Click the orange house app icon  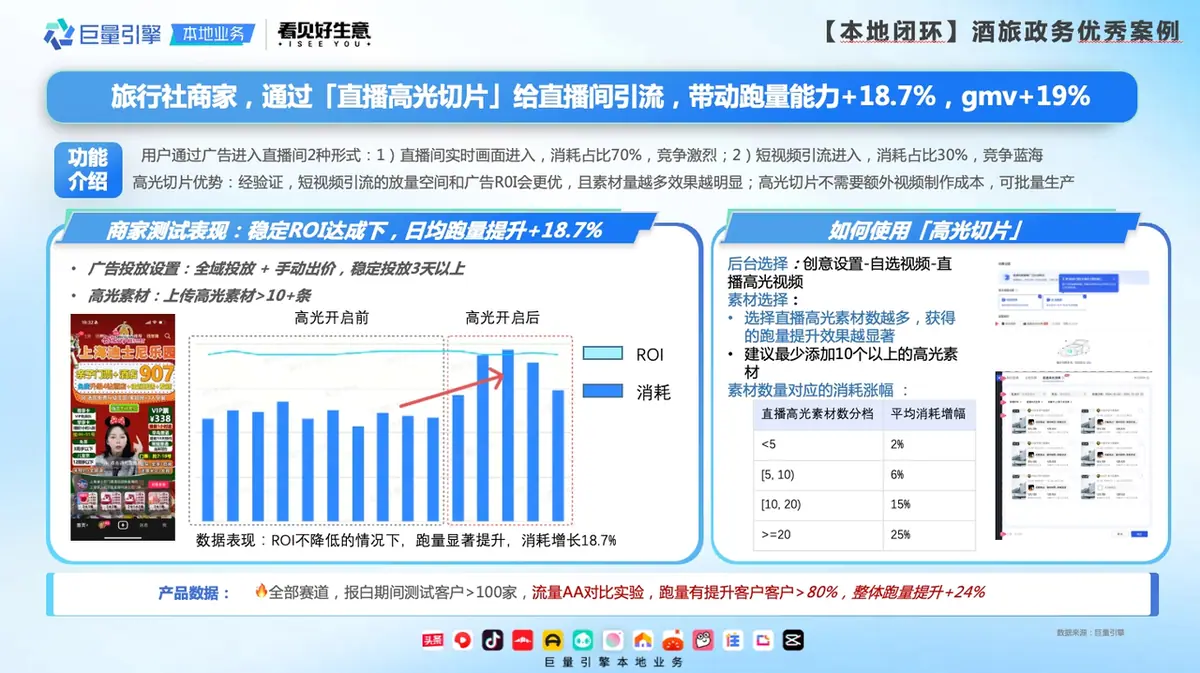tap(643, 639)
